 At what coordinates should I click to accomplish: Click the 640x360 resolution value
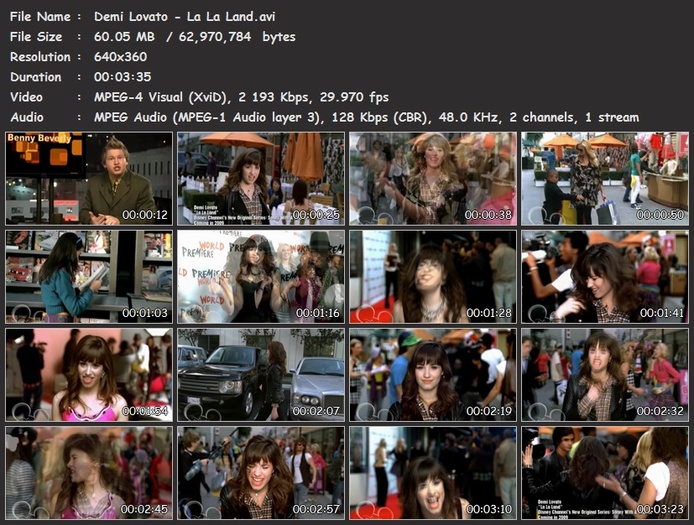pyautogui.click(x=119, y=57)
